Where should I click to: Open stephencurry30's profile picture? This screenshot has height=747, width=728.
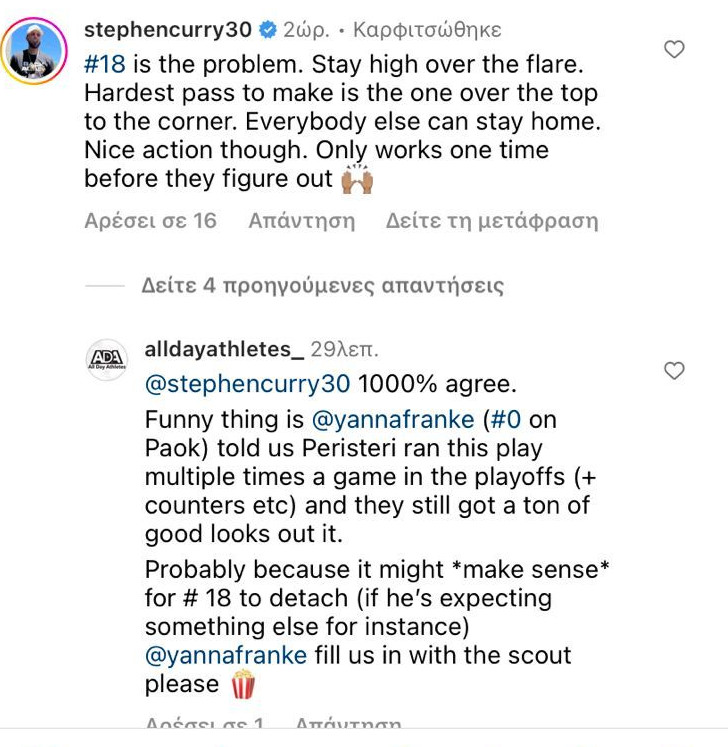tap(35, 50)
